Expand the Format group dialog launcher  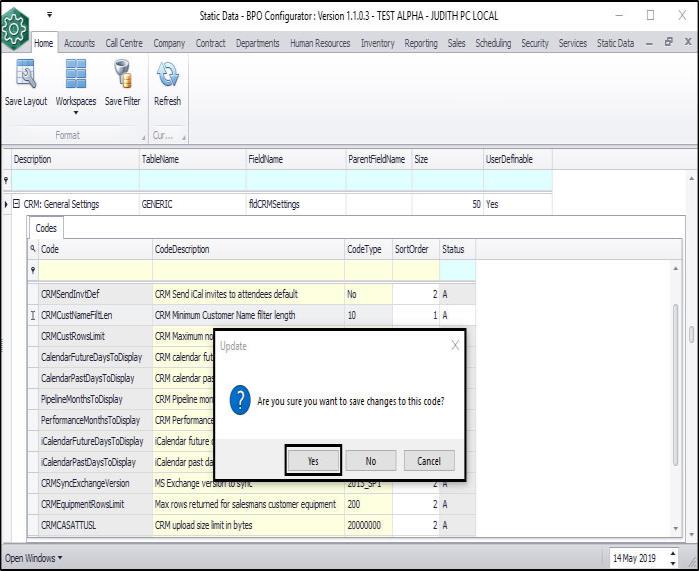point(143,138)
